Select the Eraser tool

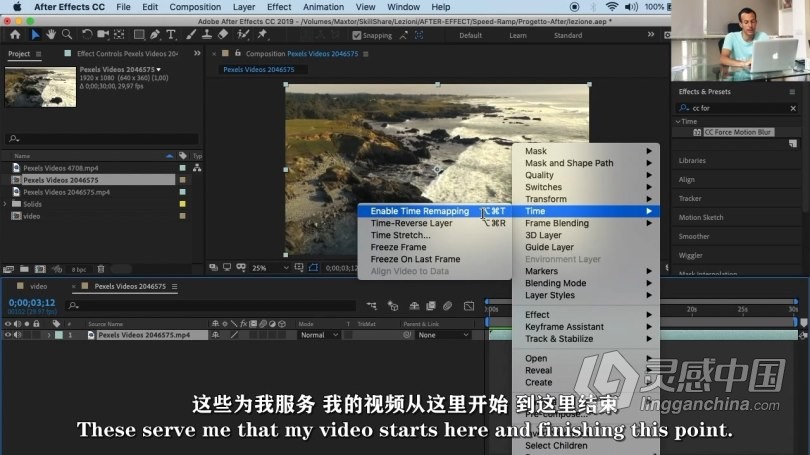click(223, 35)
